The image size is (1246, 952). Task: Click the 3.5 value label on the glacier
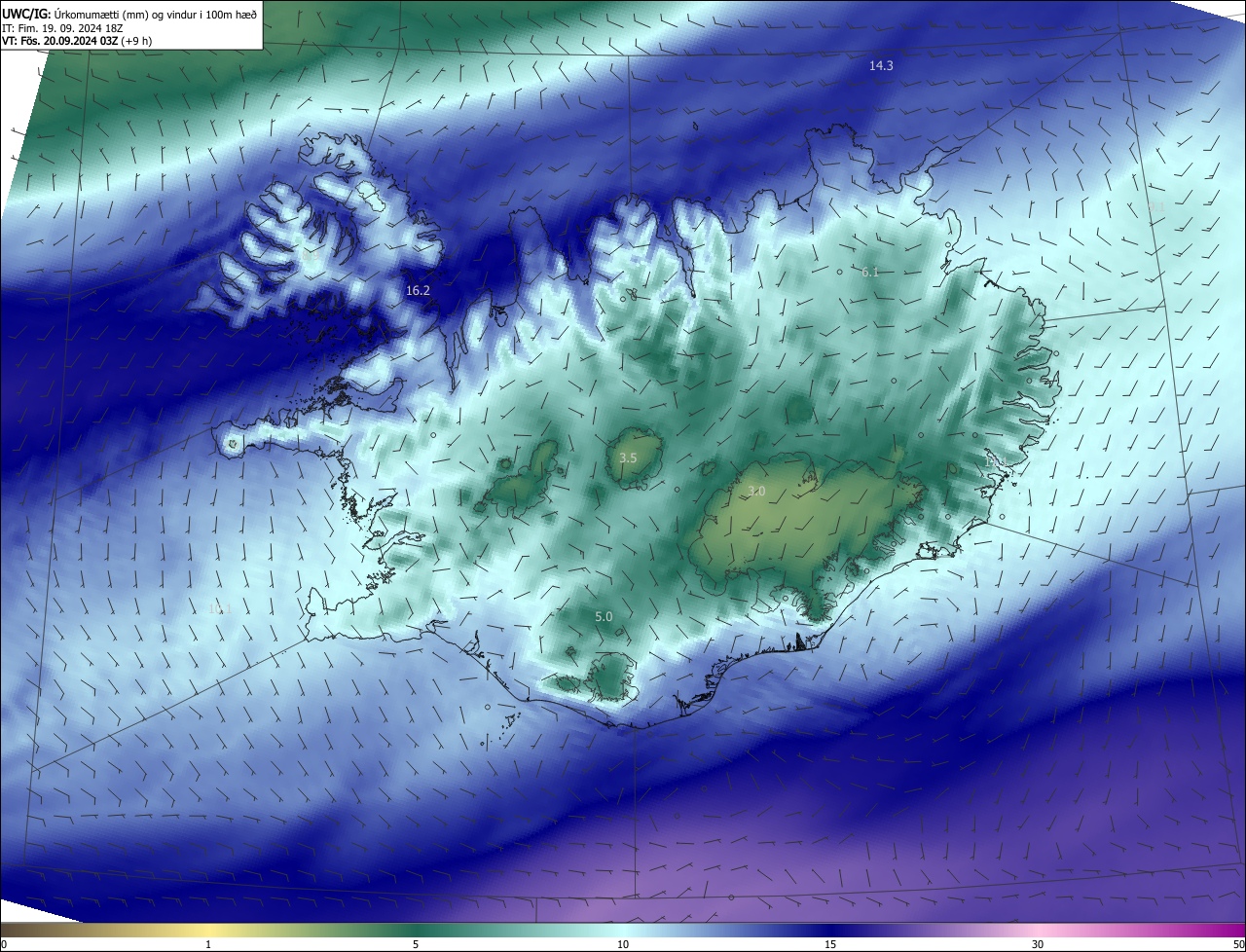point(628,458)
